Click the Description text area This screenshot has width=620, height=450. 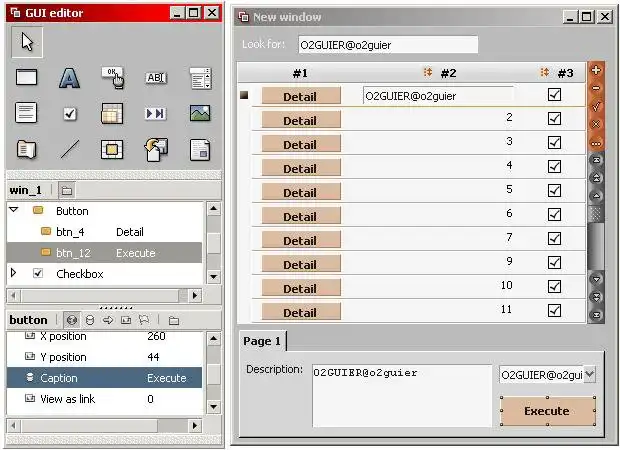402,396
